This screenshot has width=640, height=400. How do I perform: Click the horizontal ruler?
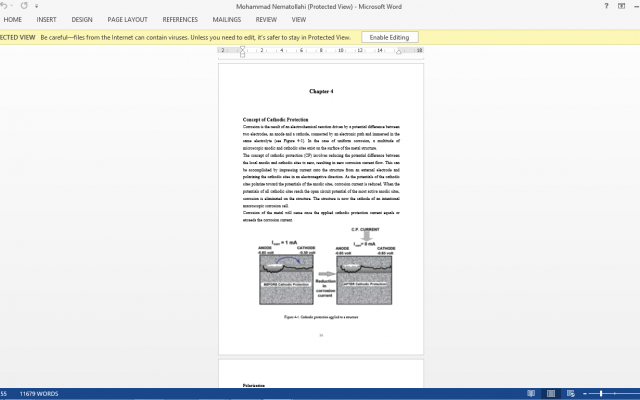coord(321,50)
